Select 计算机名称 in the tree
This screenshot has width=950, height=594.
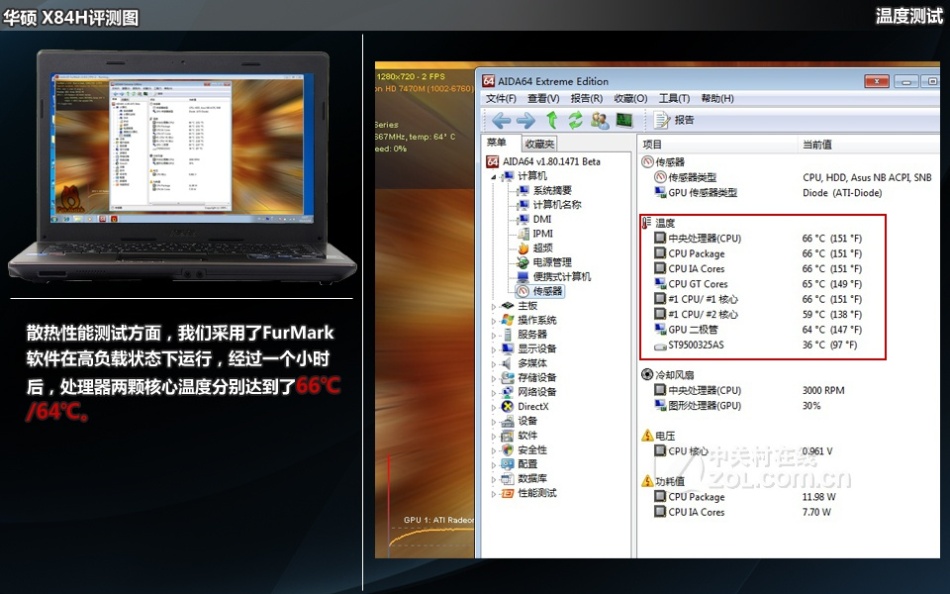[x=548, y=205]
